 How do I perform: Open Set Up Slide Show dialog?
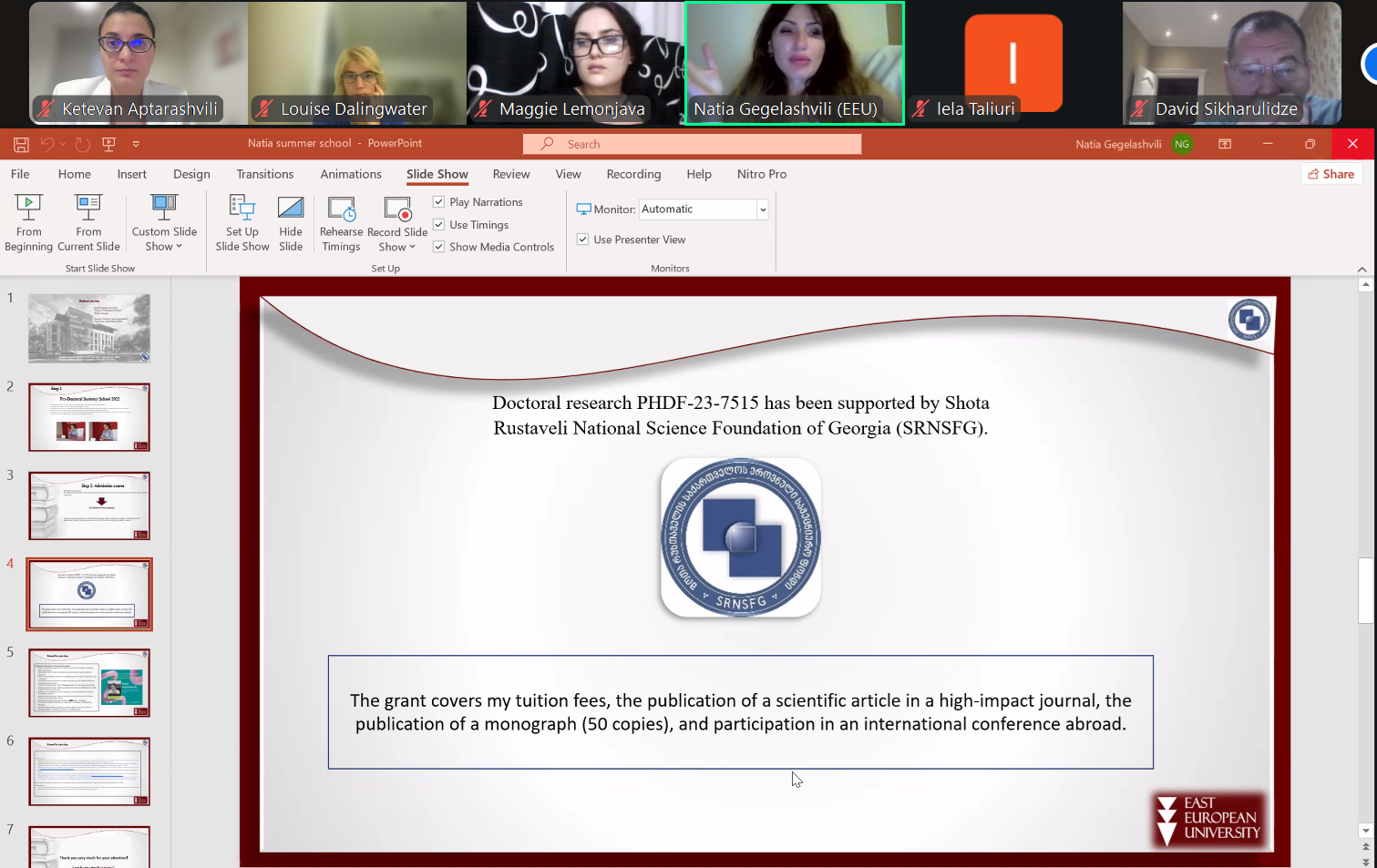pos(241,221)
